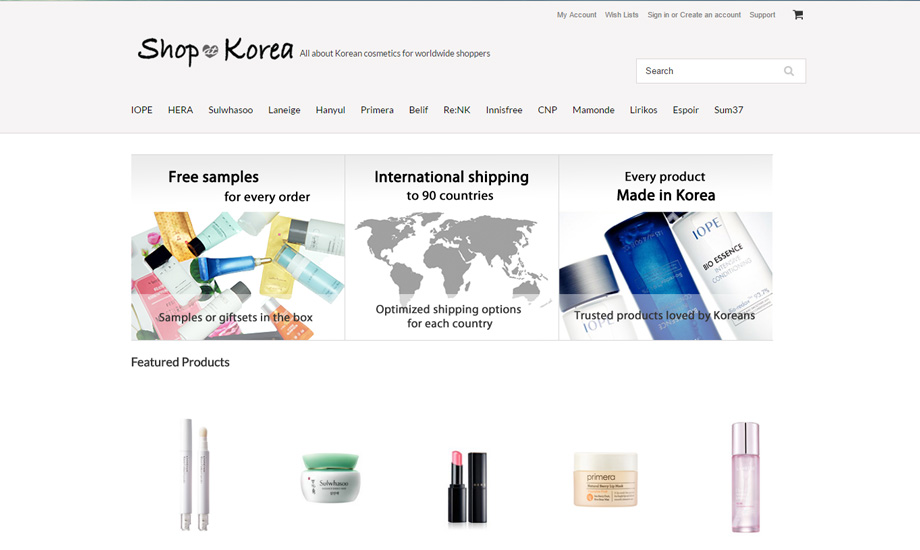Open Laneige brand page
The image size is (920, 550).
click(x=284, y=110)
